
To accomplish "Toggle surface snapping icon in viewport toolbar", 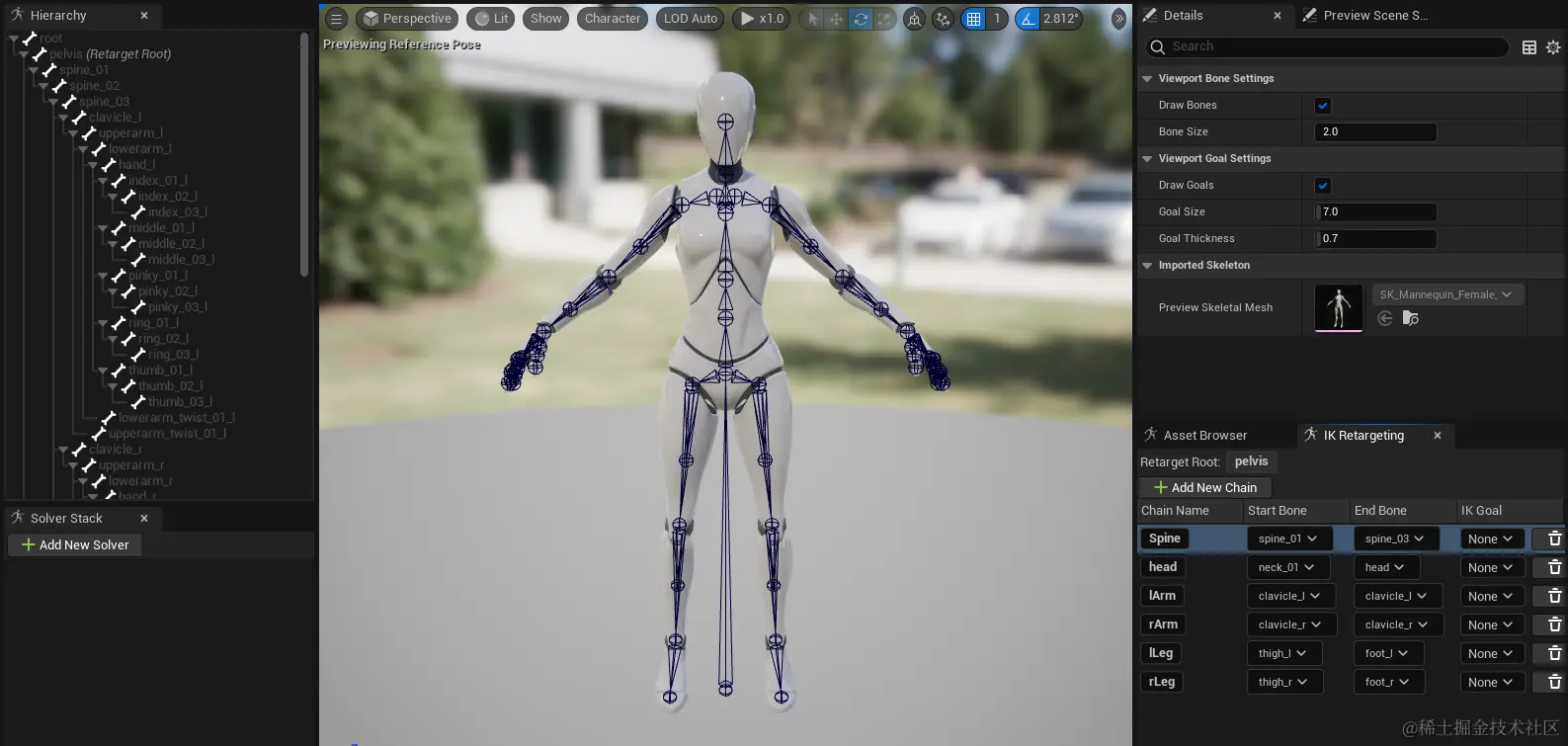I will click(x=944, y=19).
